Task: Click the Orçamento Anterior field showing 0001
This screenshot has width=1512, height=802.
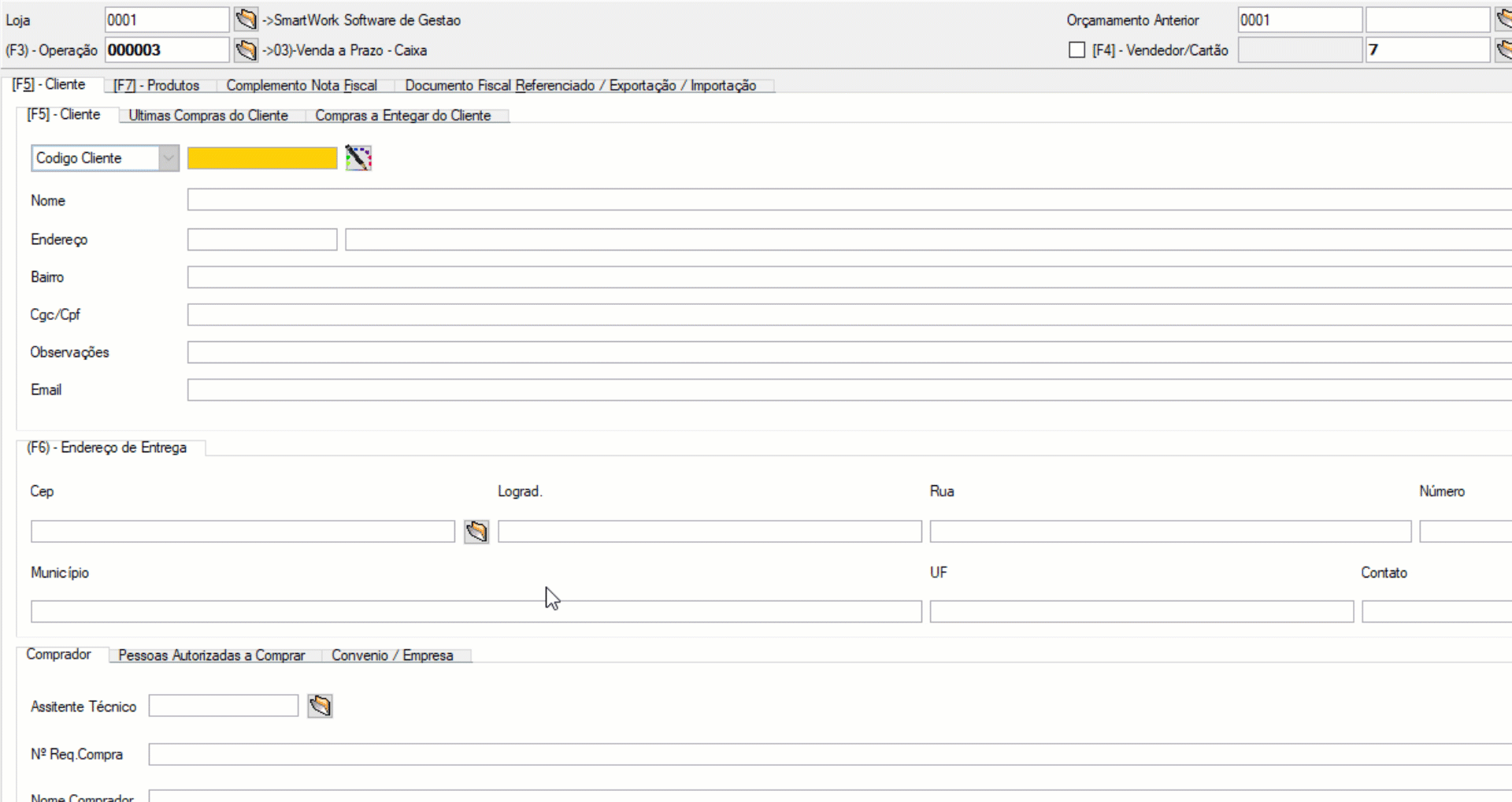Action: 1300,20
